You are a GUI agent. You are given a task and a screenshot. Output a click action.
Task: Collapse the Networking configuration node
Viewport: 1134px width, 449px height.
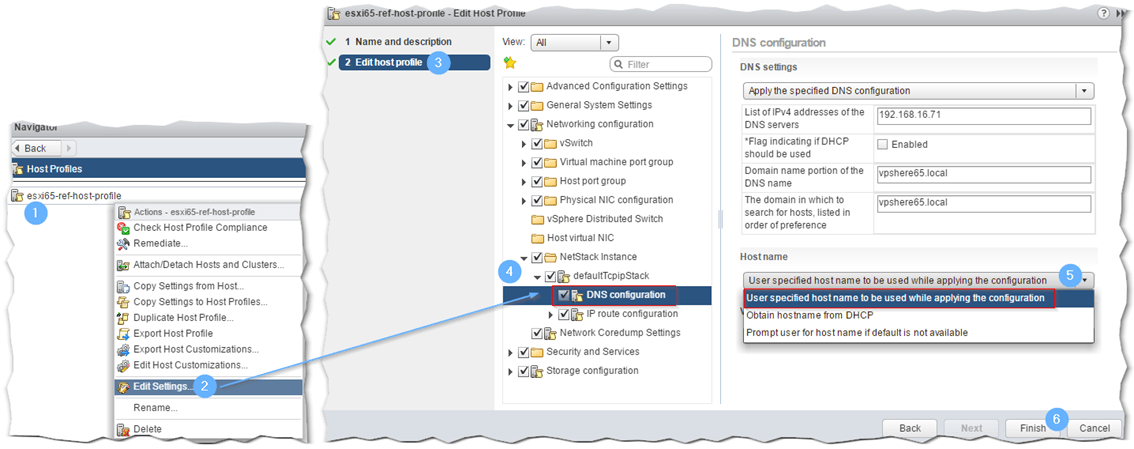(511, 124)
